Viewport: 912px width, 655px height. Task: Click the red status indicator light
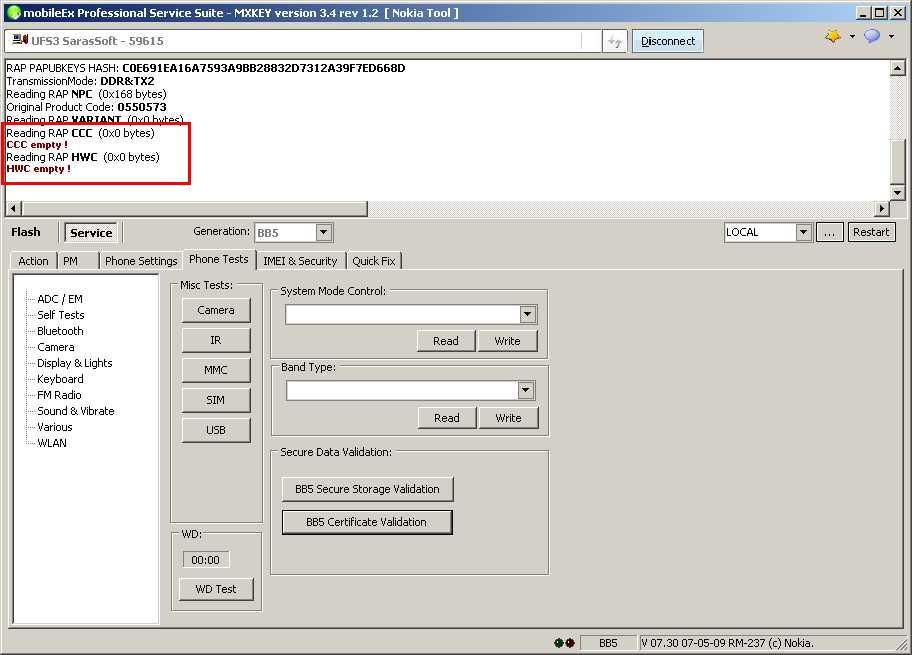coord(570,643)
